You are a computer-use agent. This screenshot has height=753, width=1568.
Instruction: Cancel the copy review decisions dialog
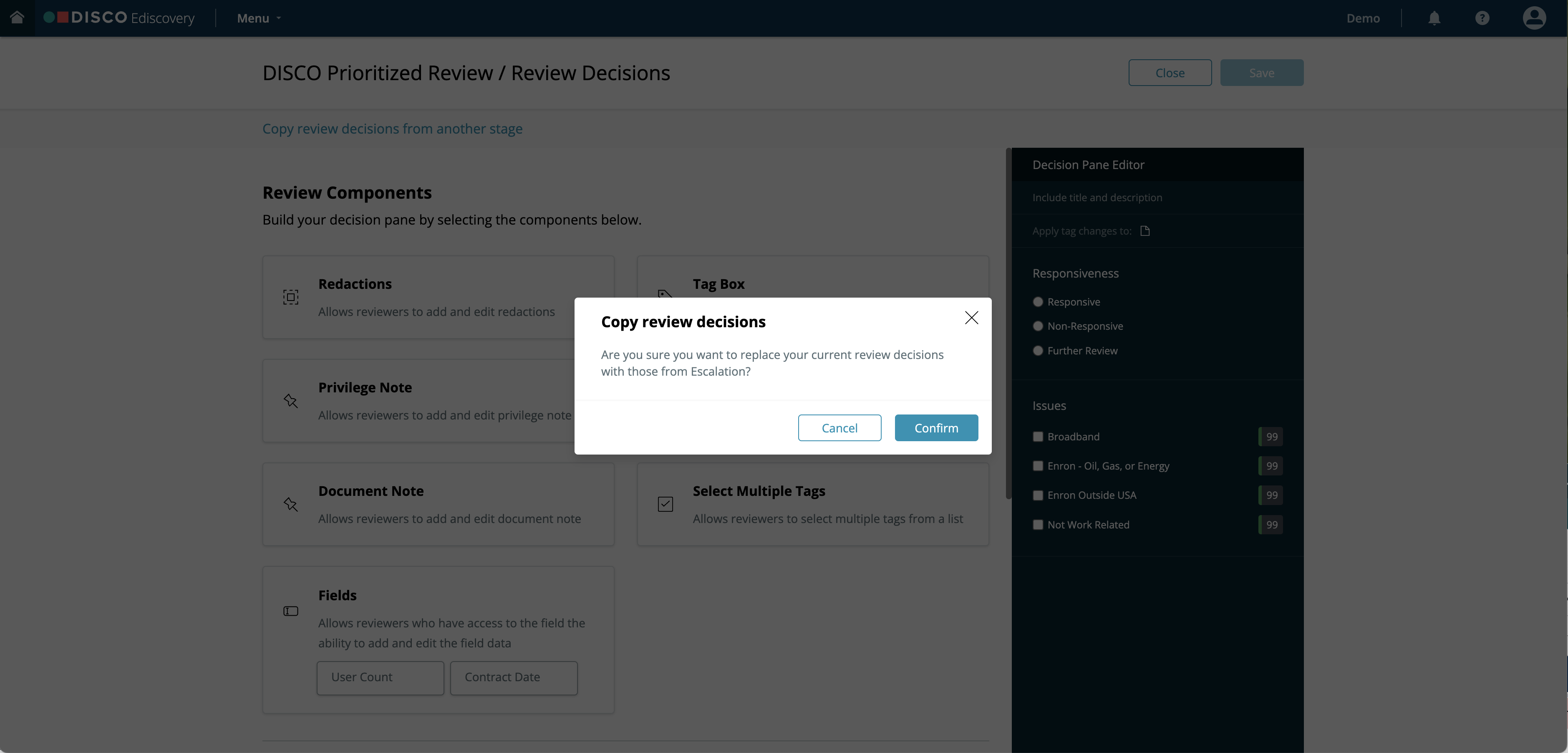click(x=839, y=428)
